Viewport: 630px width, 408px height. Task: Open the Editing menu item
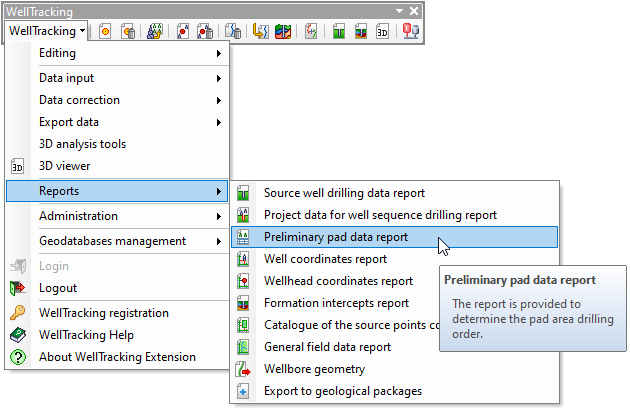(x=117, y=53)
